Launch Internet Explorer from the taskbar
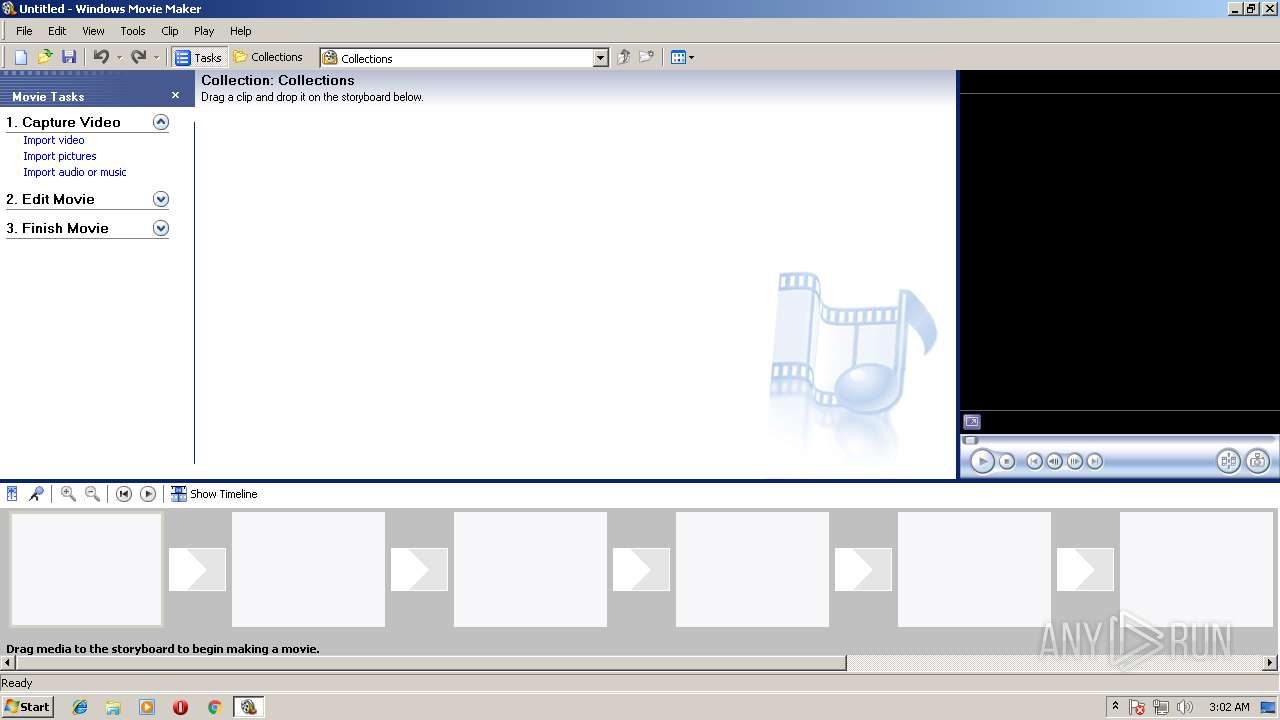 pos(80,707)
